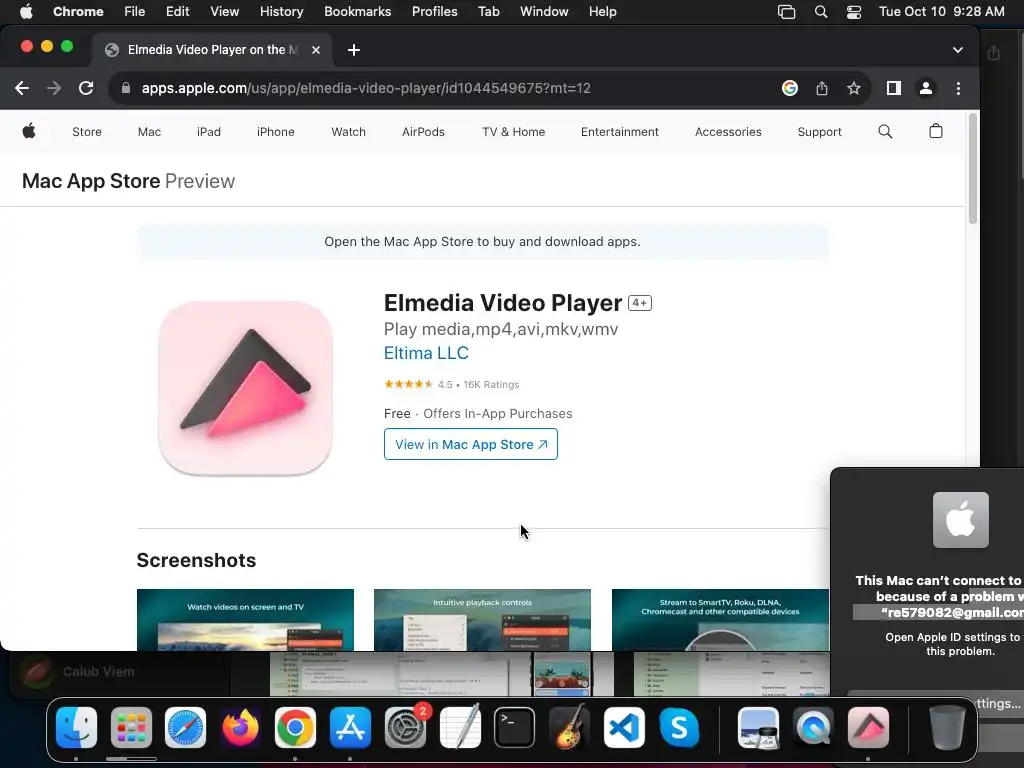This screenshot has width=1024, height=768.
Task: Click the date and time in menu bar
Action: [941, 12]
